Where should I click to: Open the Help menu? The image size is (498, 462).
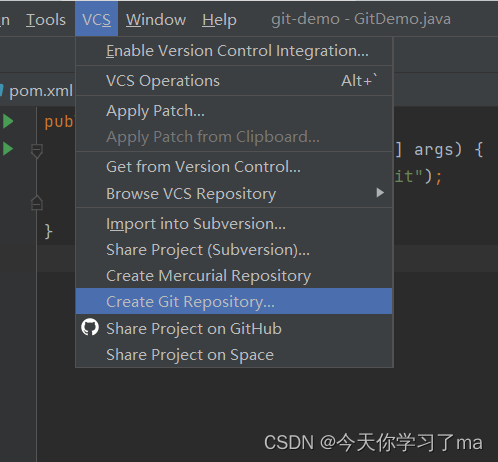coord(219,20)
